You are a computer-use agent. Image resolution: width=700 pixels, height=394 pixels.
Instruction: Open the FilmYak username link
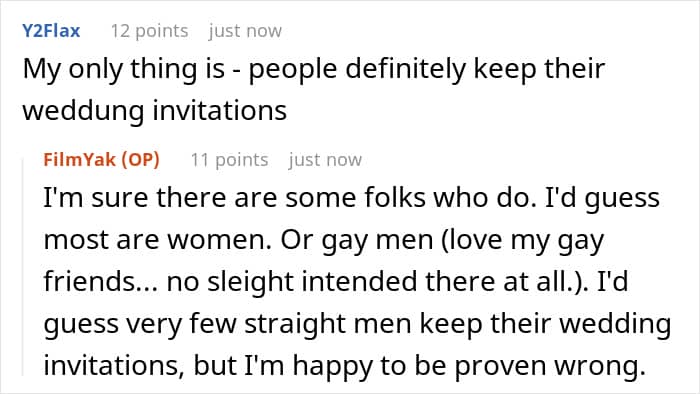coord(79,159)
